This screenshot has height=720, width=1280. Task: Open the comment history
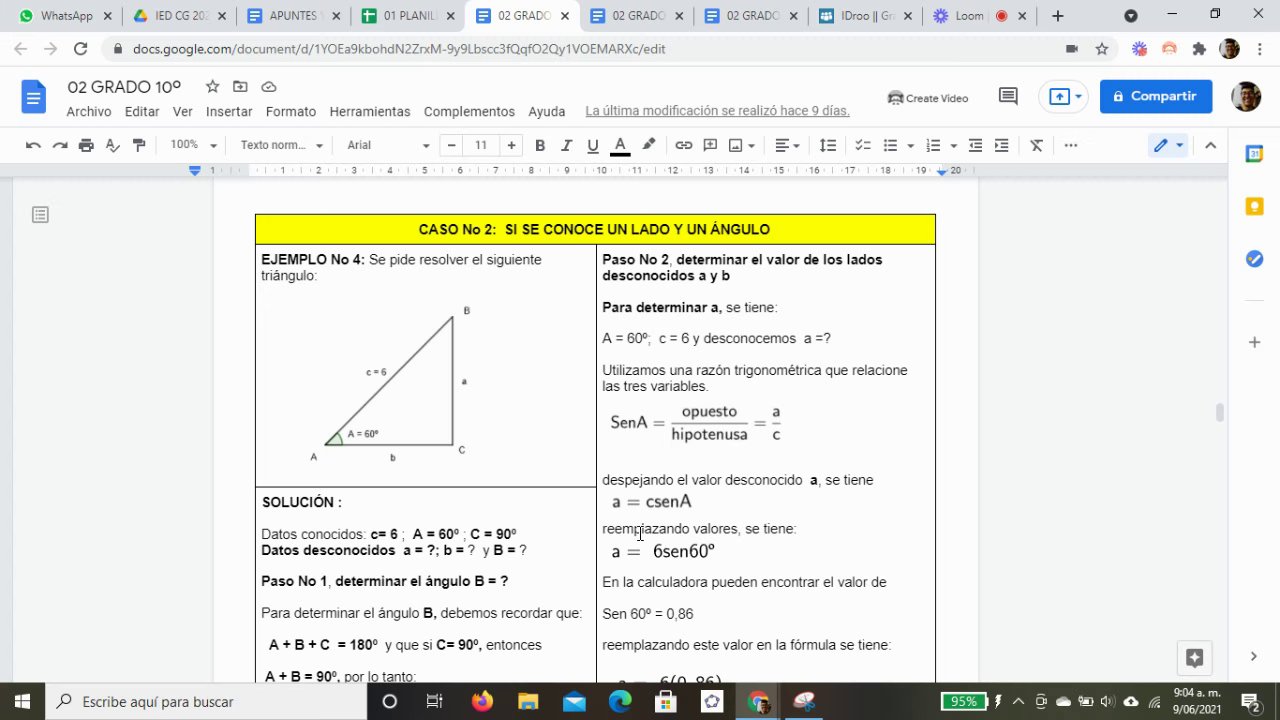(x=1008, y=96)
